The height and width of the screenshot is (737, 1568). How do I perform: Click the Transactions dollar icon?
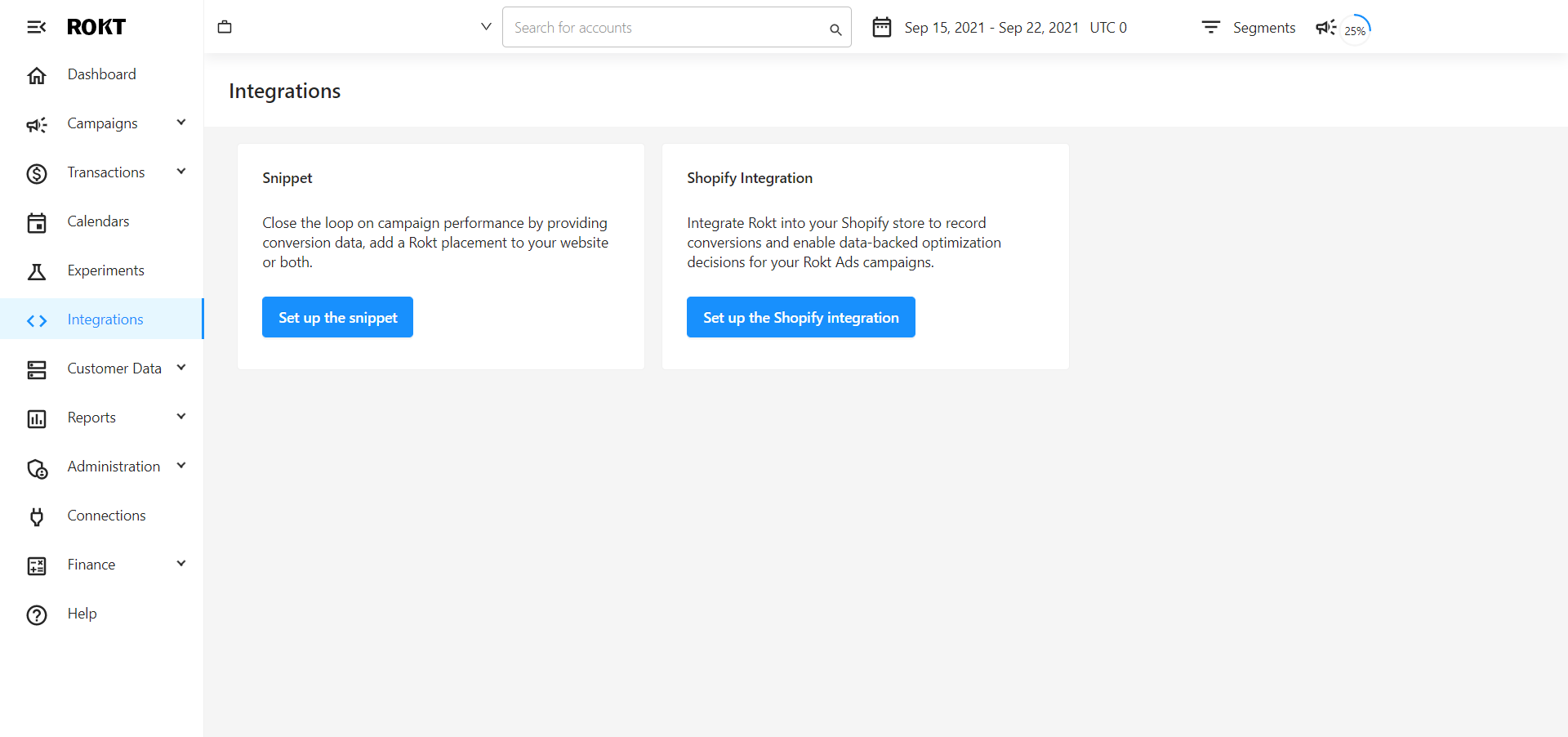tap(37, 173)
